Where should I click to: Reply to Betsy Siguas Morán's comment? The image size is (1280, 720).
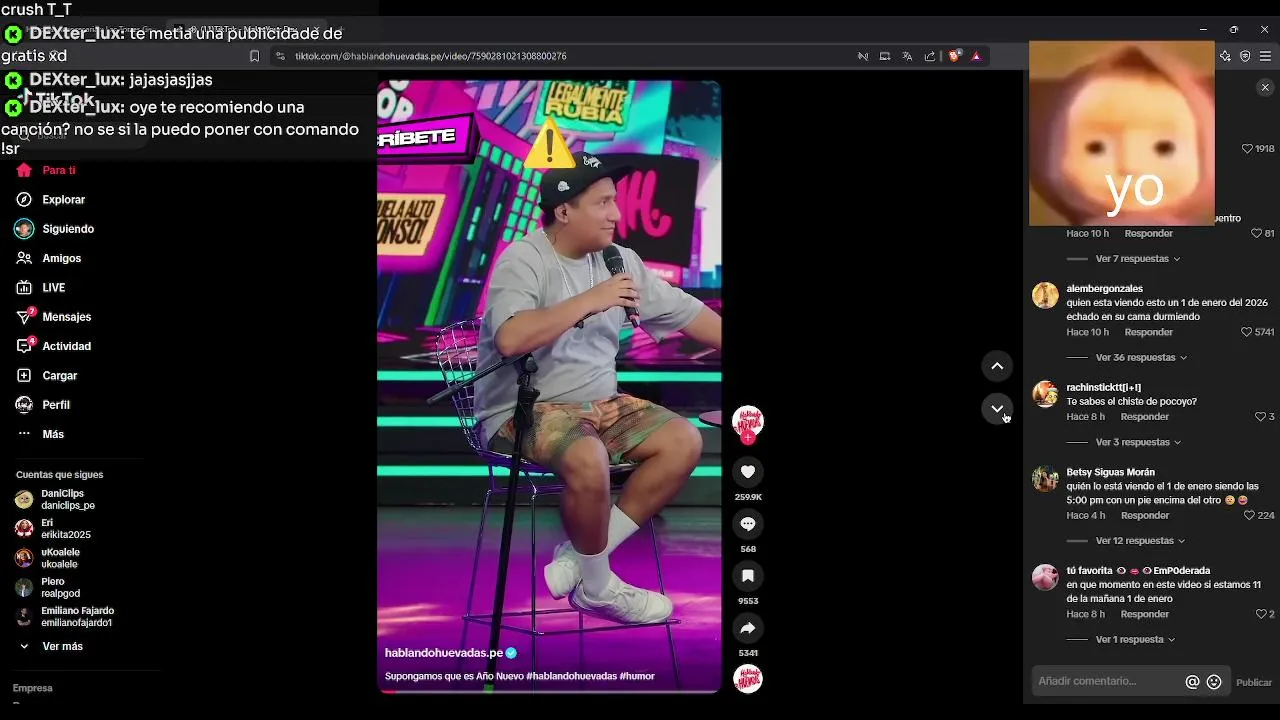(1144, 516)
